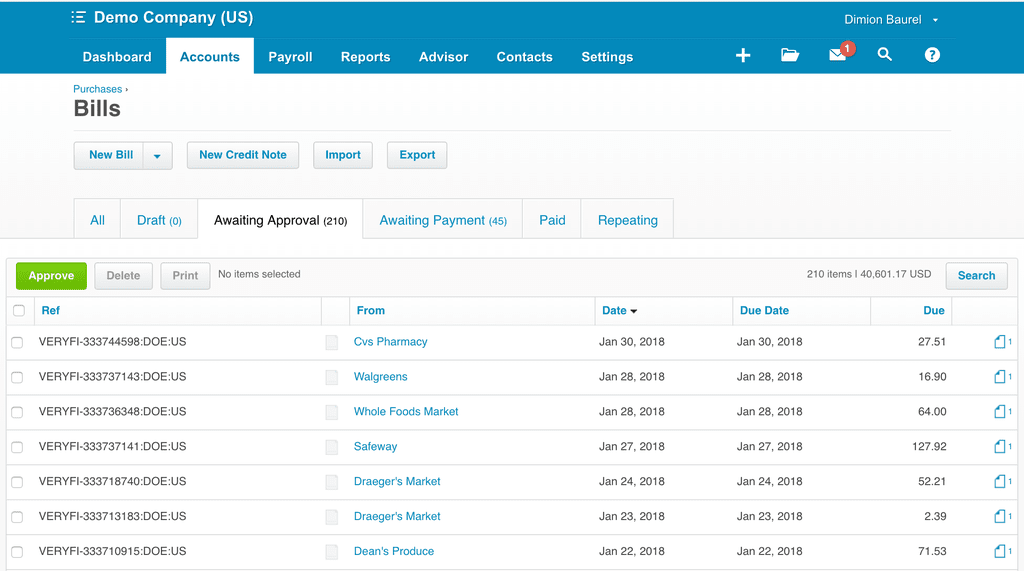Open the Payroll menu
The image size is (1024, 571).
(290, 57)
